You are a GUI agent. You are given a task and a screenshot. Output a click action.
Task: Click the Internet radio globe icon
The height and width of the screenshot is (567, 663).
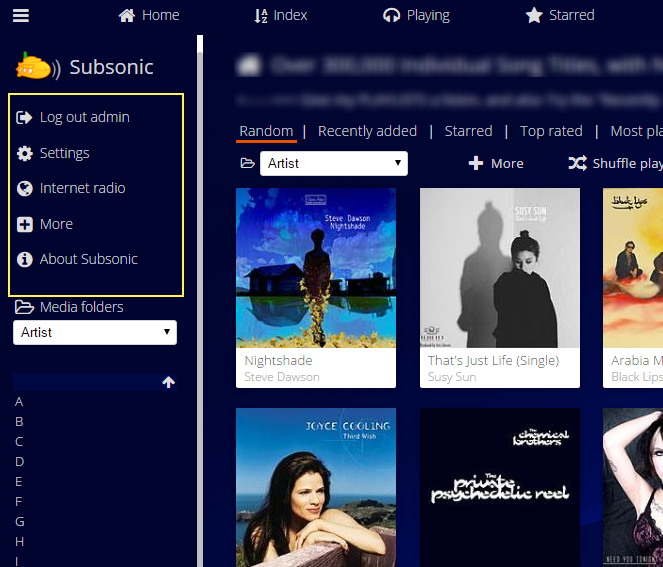[x=25, y=188]
